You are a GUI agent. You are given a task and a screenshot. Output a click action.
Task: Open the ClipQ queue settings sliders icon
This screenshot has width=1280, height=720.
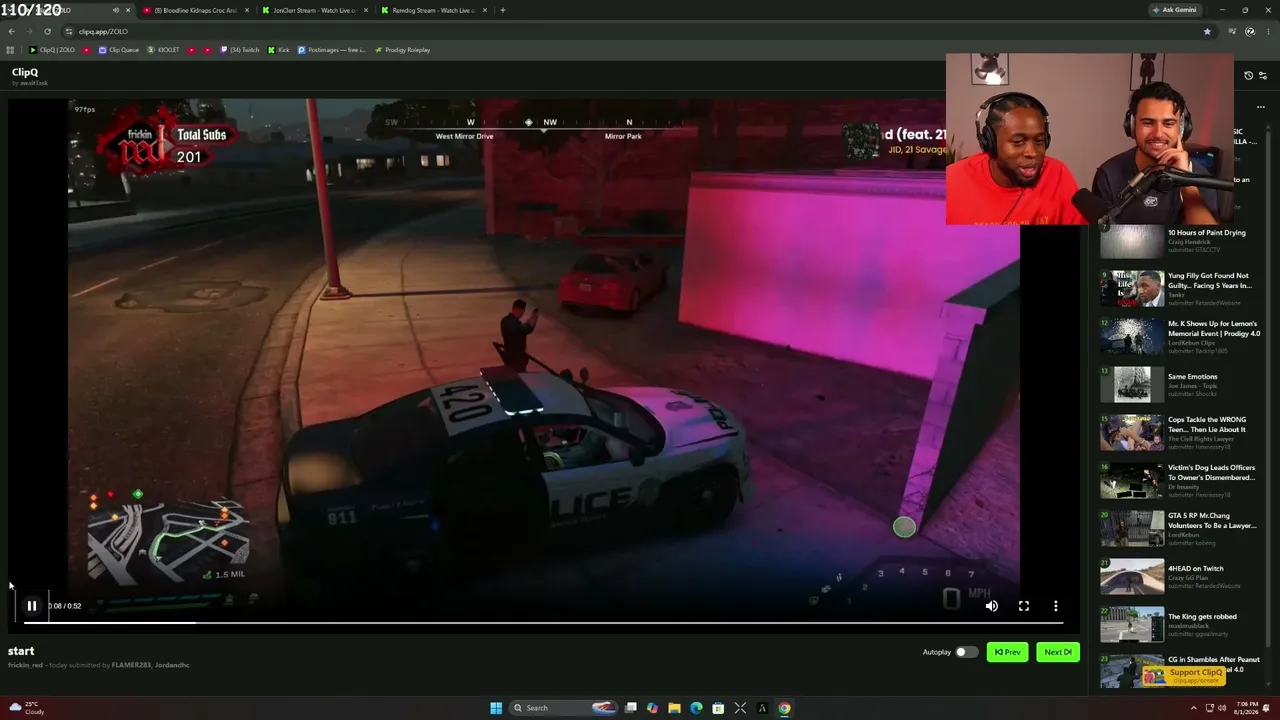point(1263,75)
